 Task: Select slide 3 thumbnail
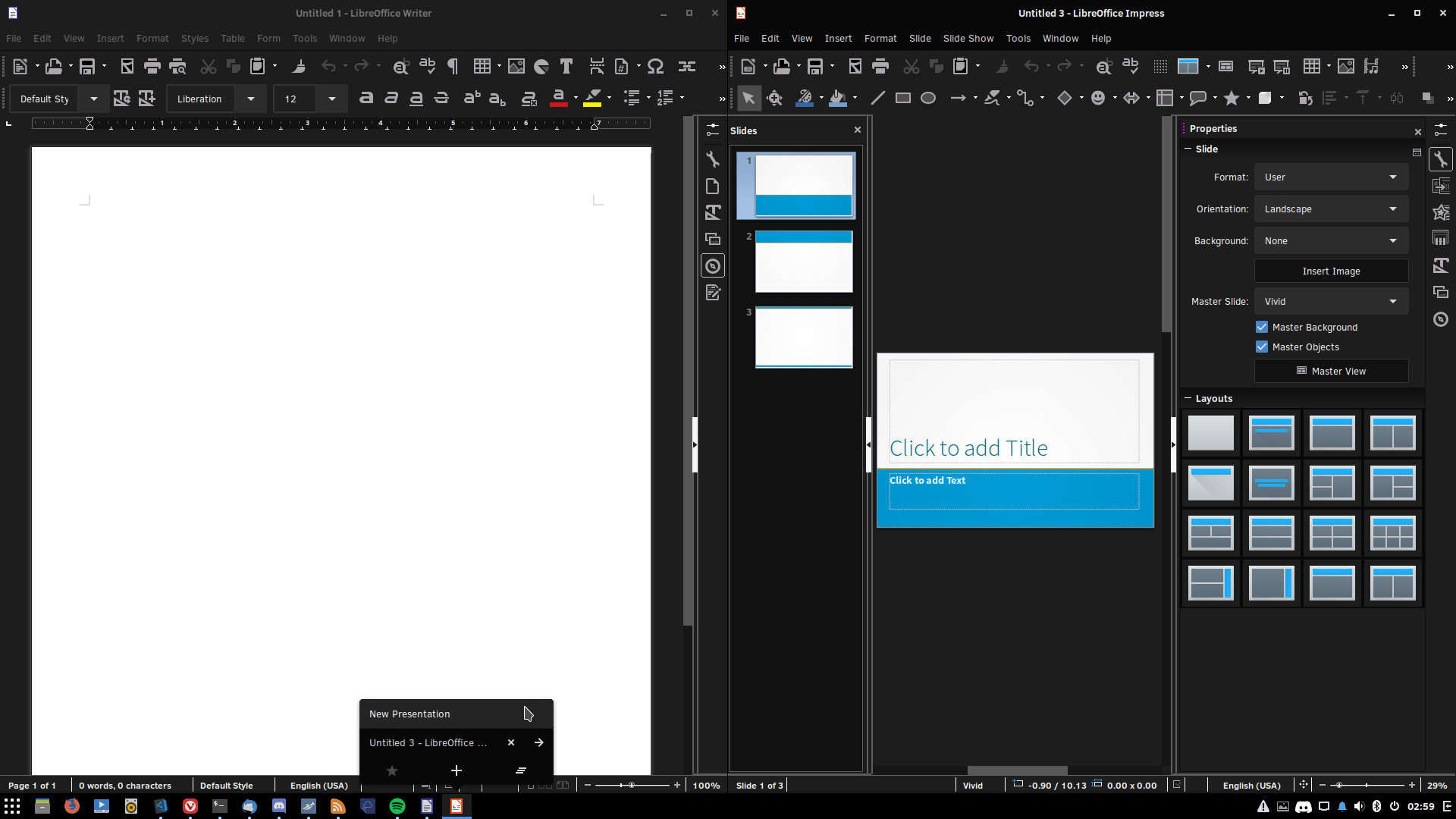[x=804, y=337]
